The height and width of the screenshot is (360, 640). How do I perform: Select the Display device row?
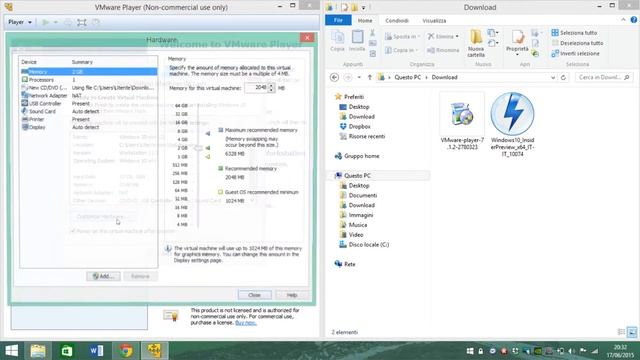(x=89, y=127)
